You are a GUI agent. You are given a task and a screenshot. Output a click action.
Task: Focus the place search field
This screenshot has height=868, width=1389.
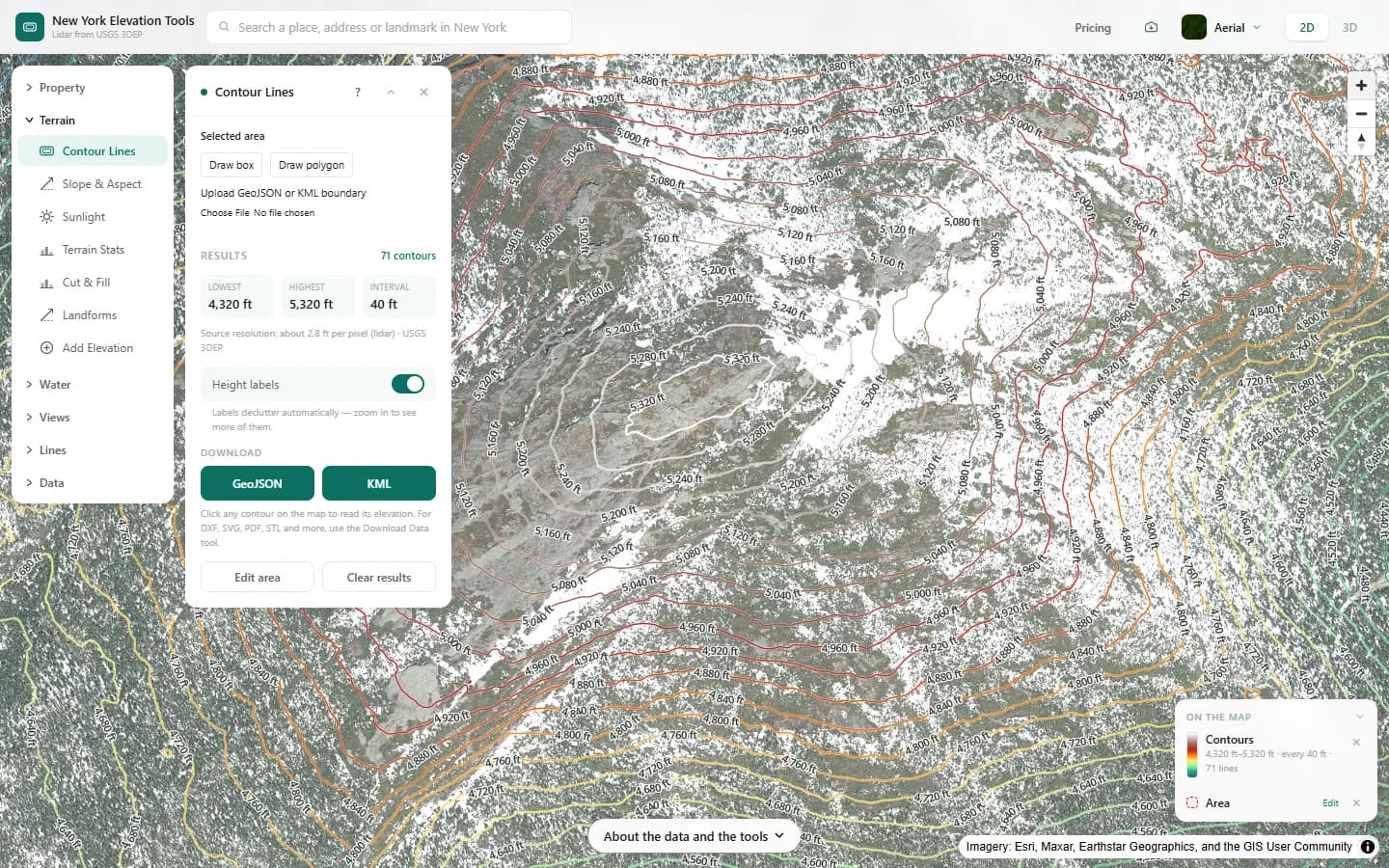pyautogui.click(x=389, y=27)
